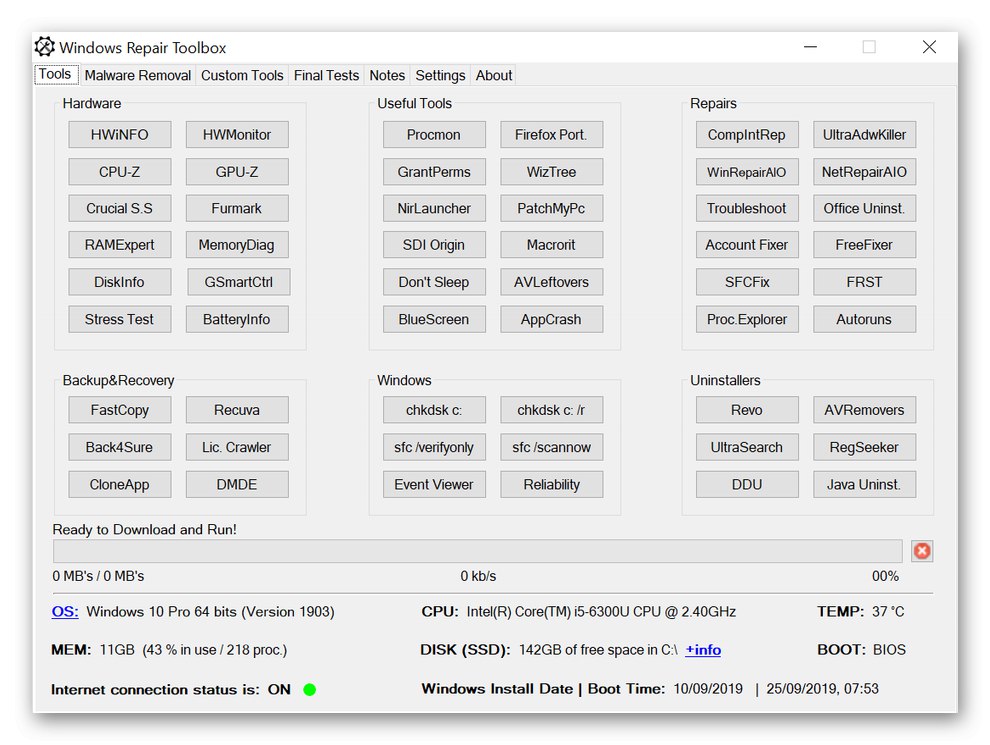This screenshot has height=745, width=990.
Task: Open Crucial S.S tool
Action: coord(119,208)
